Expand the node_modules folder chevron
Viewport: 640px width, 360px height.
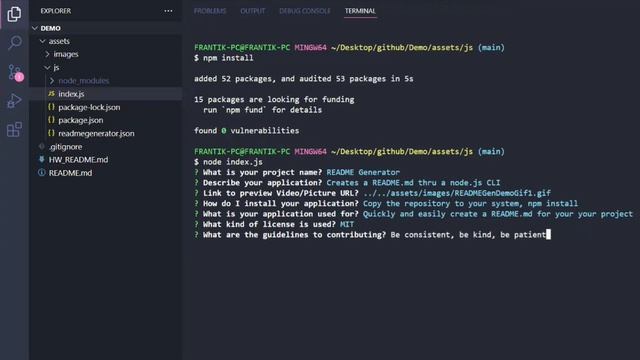pos(52,81)
